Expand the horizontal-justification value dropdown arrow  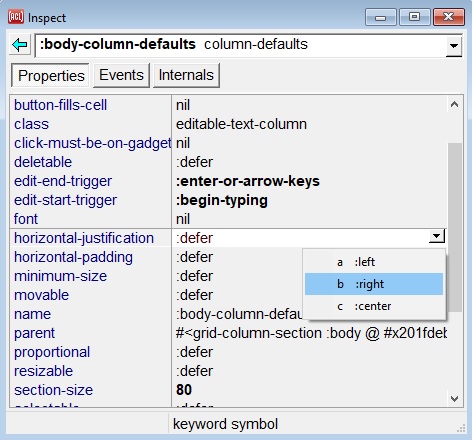pos(437,236)
